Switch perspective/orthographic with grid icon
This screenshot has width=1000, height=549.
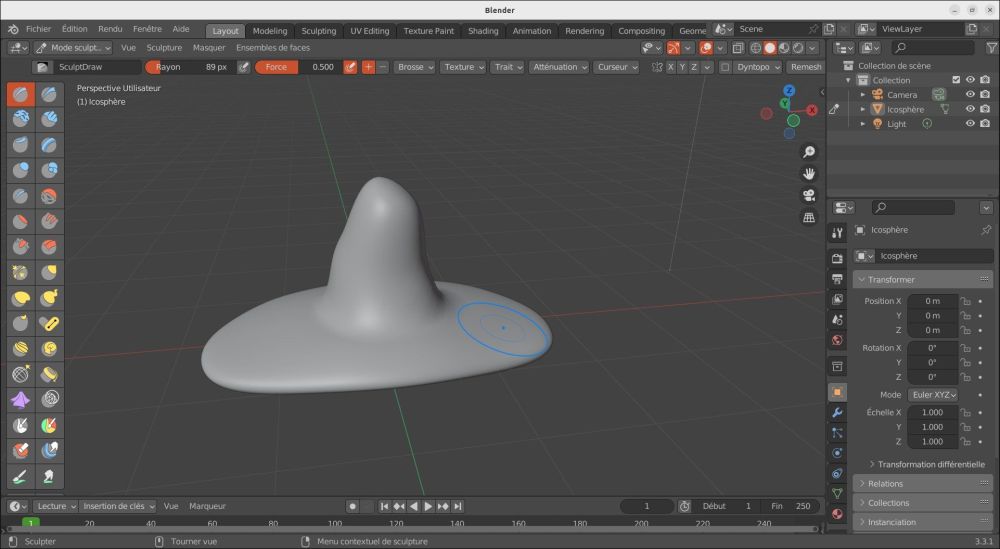coord(809,218)
